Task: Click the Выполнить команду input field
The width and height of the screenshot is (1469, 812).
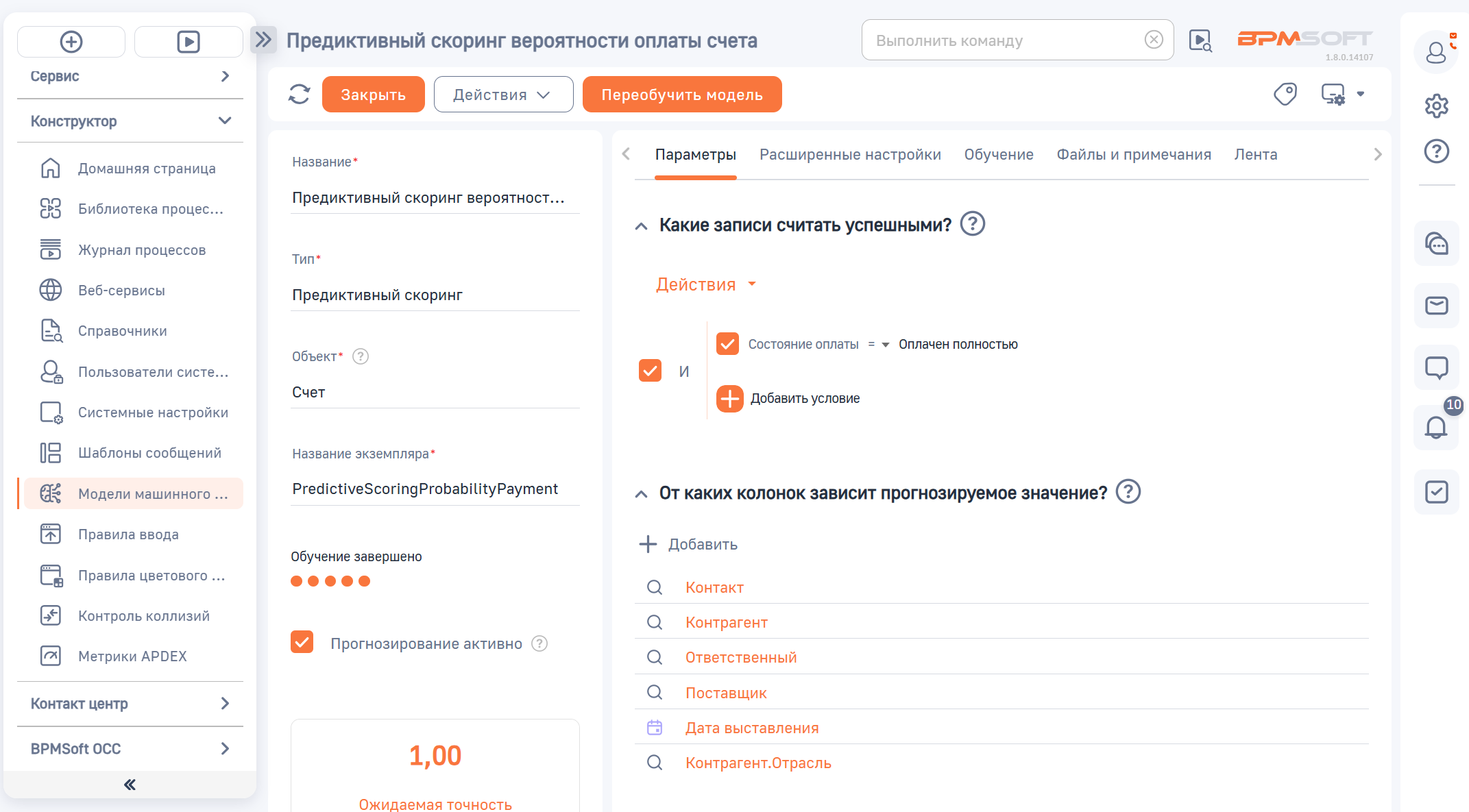Action: [x=994, y=40]
